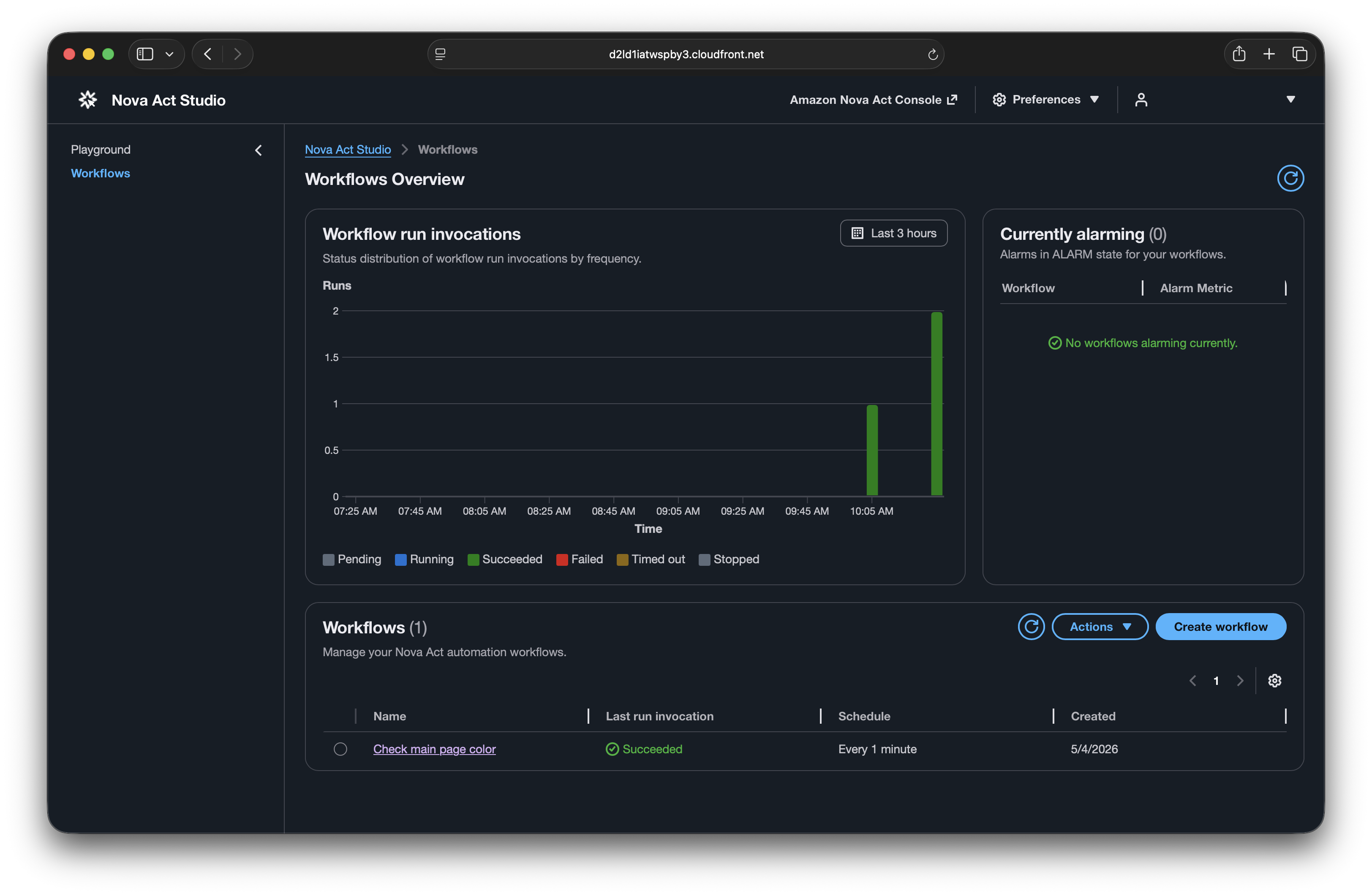
Task: Click the Alarm Metric column header
Action: coord(1196,288)
